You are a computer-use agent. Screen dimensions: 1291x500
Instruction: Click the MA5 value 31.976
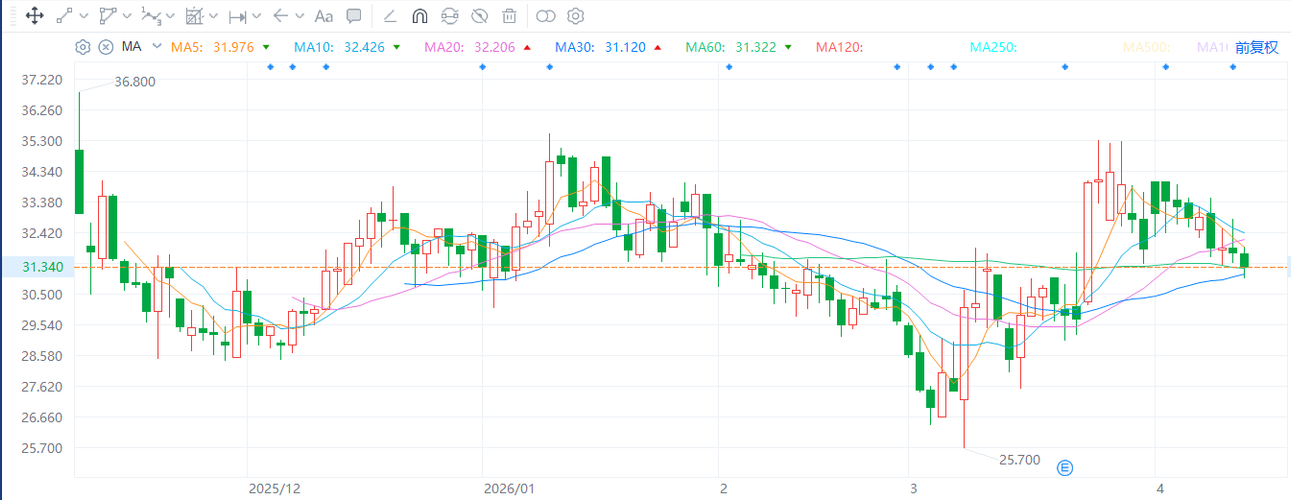click(x=232, y=47)
